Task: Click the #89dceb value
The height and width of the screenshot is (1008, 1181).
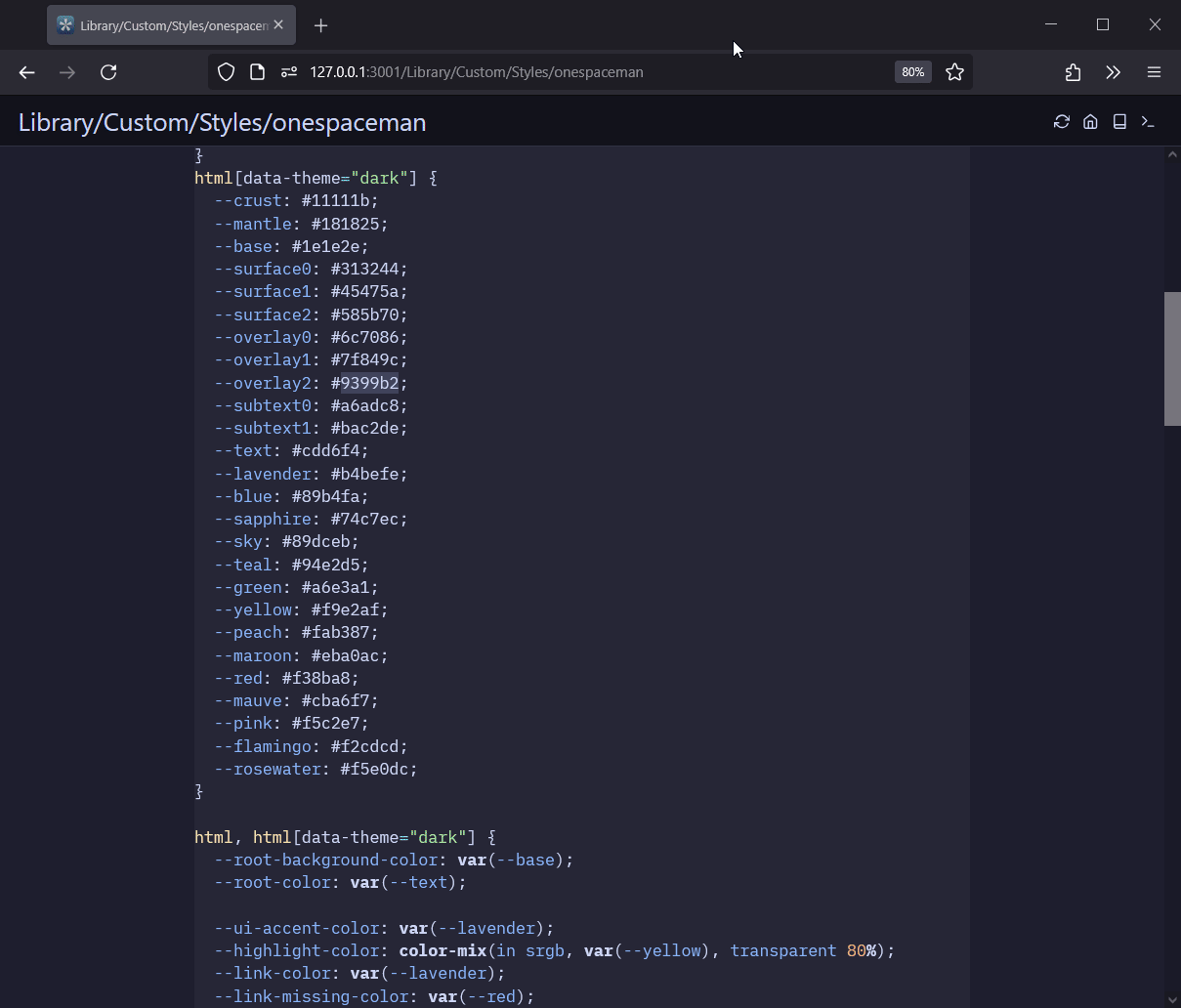Action: pyautogui.click(x=316, y=542)
